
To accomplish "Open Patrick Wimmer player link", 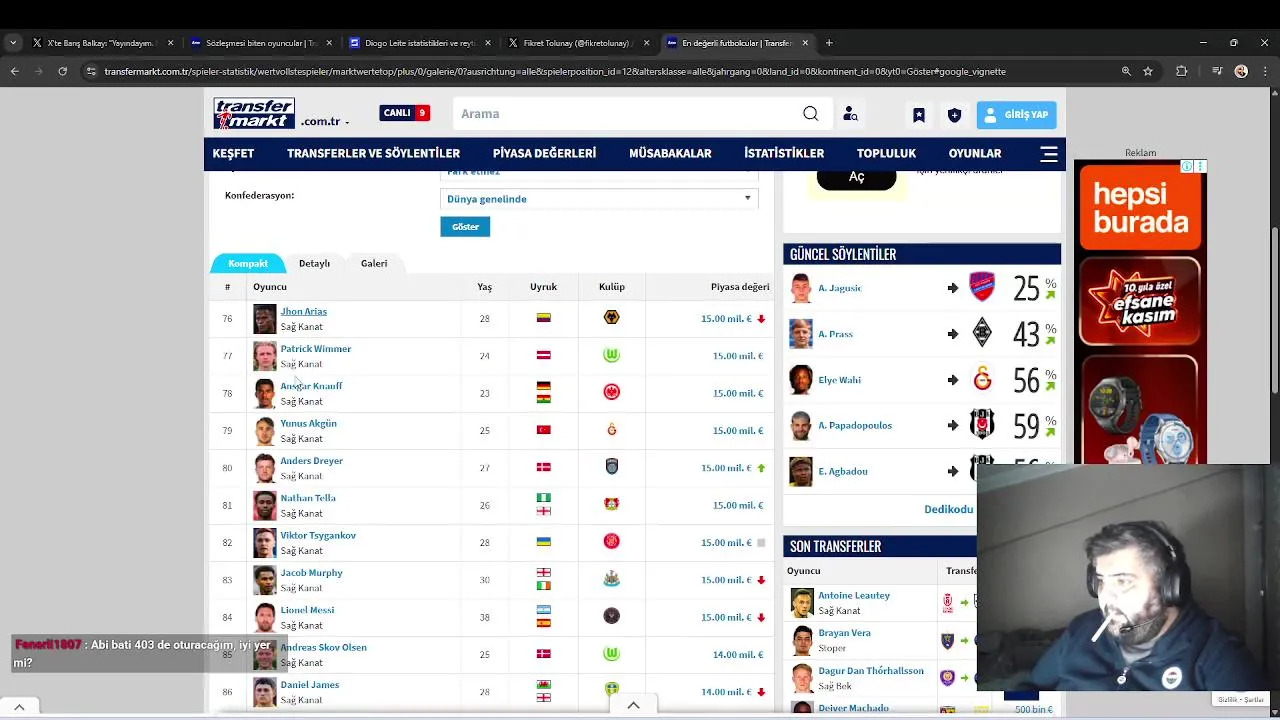I will (x=315, y=349).
